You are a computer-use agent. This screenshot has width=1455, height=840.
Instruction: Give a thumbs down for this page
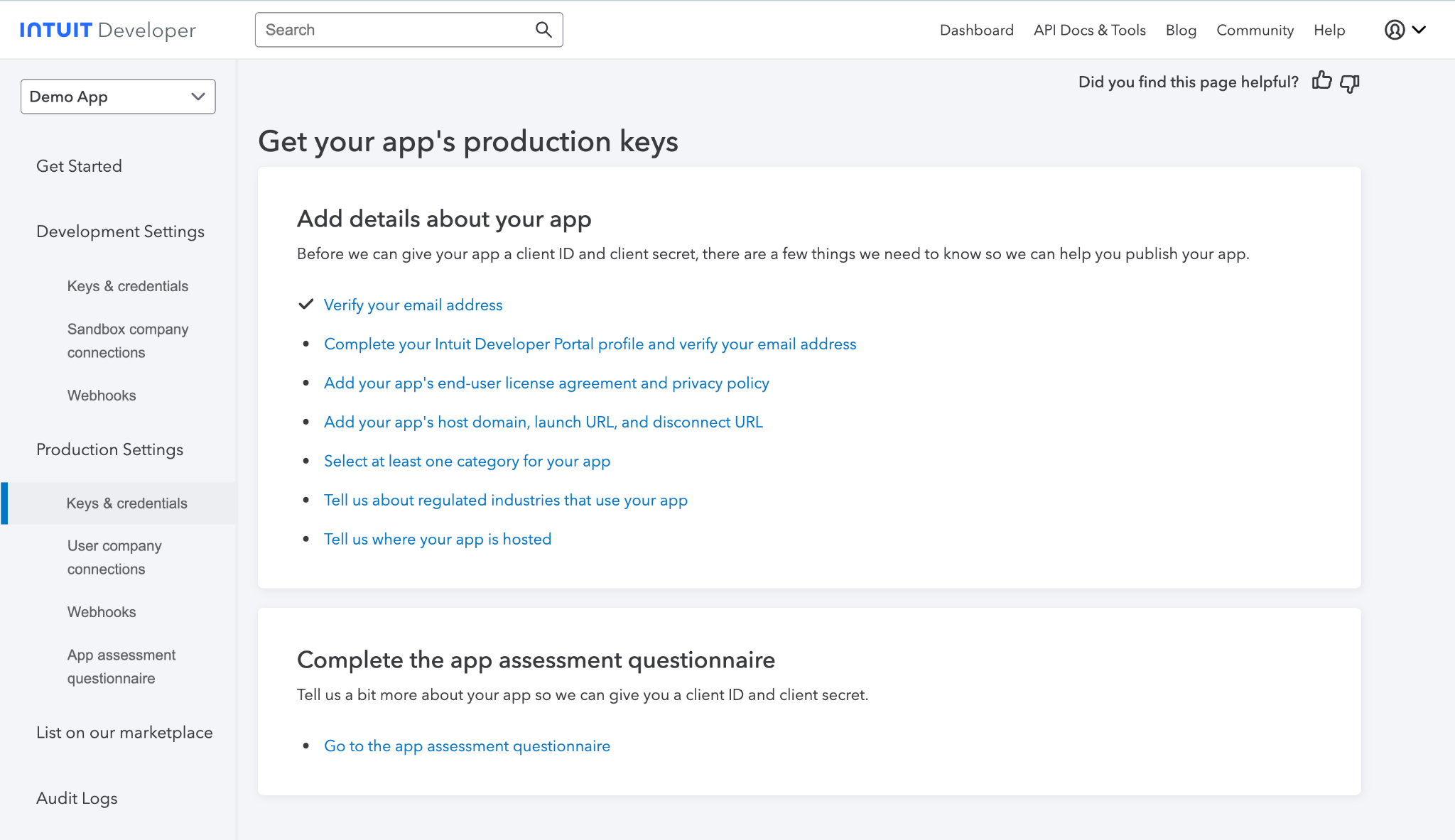(1349, 83)
